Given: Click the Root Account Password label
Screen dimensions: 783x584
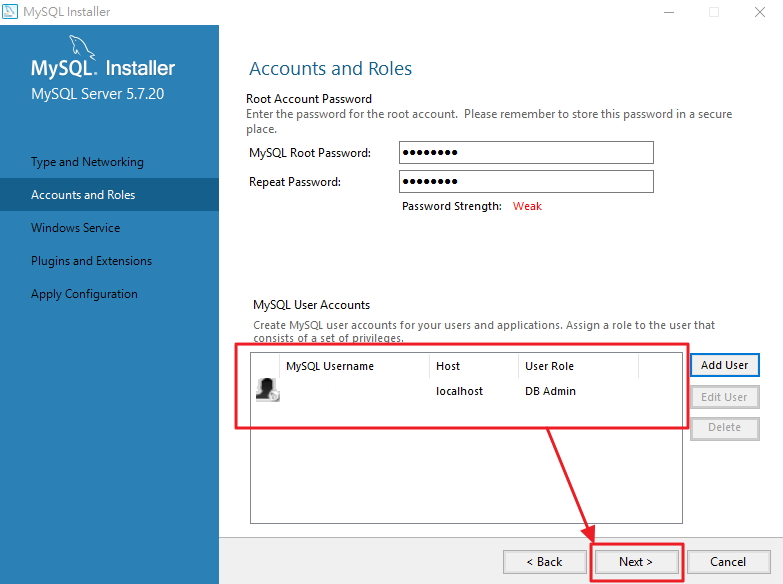Looking at the screenshot, I should coord(309,99).
